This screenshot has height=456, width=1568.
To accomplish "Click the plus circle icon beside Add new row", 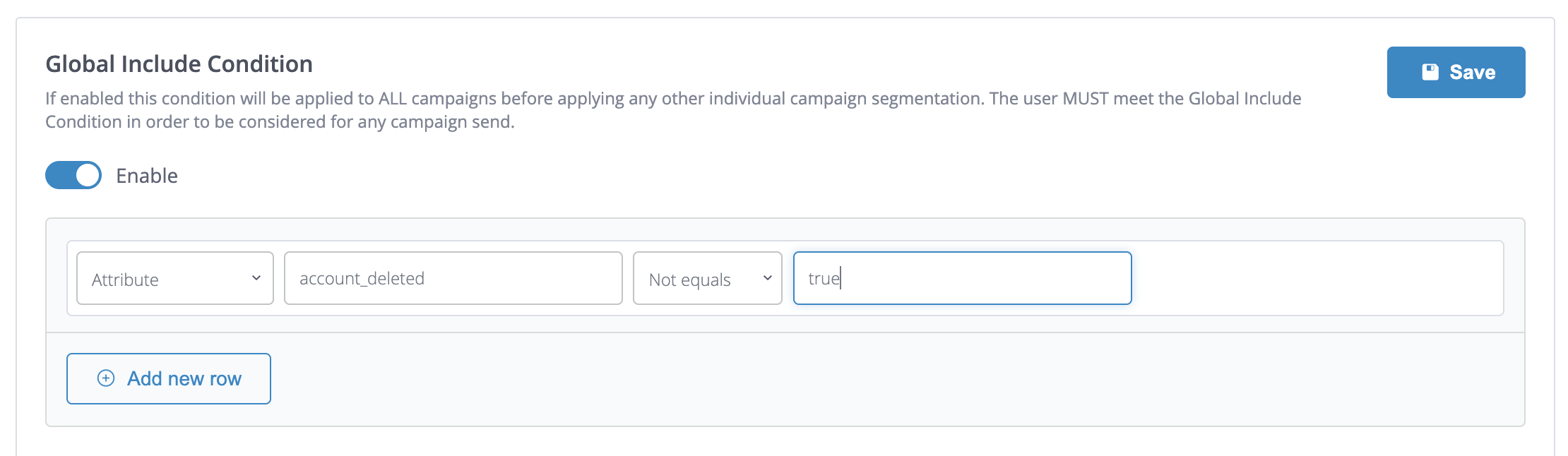I will pos(106,378).
